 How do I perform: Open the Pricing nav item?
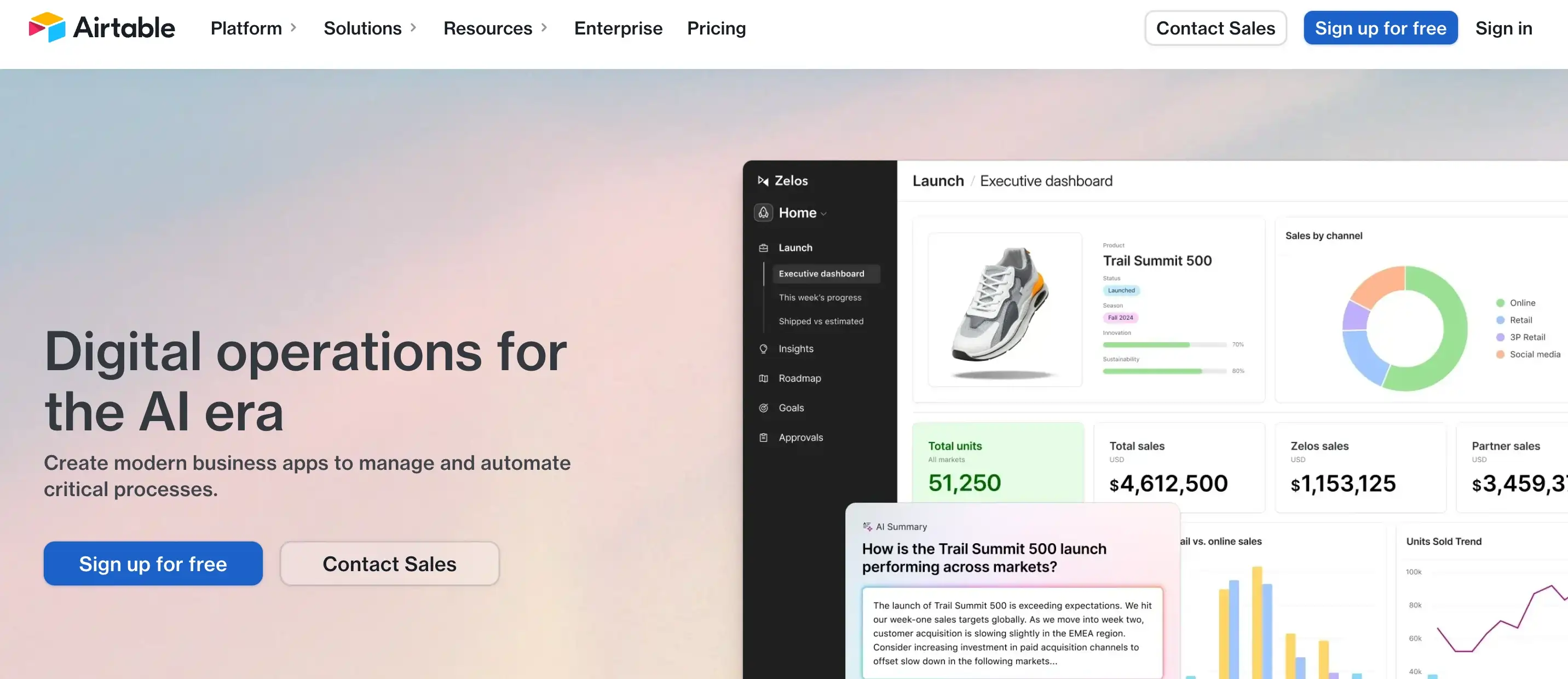tap(716, 28)
